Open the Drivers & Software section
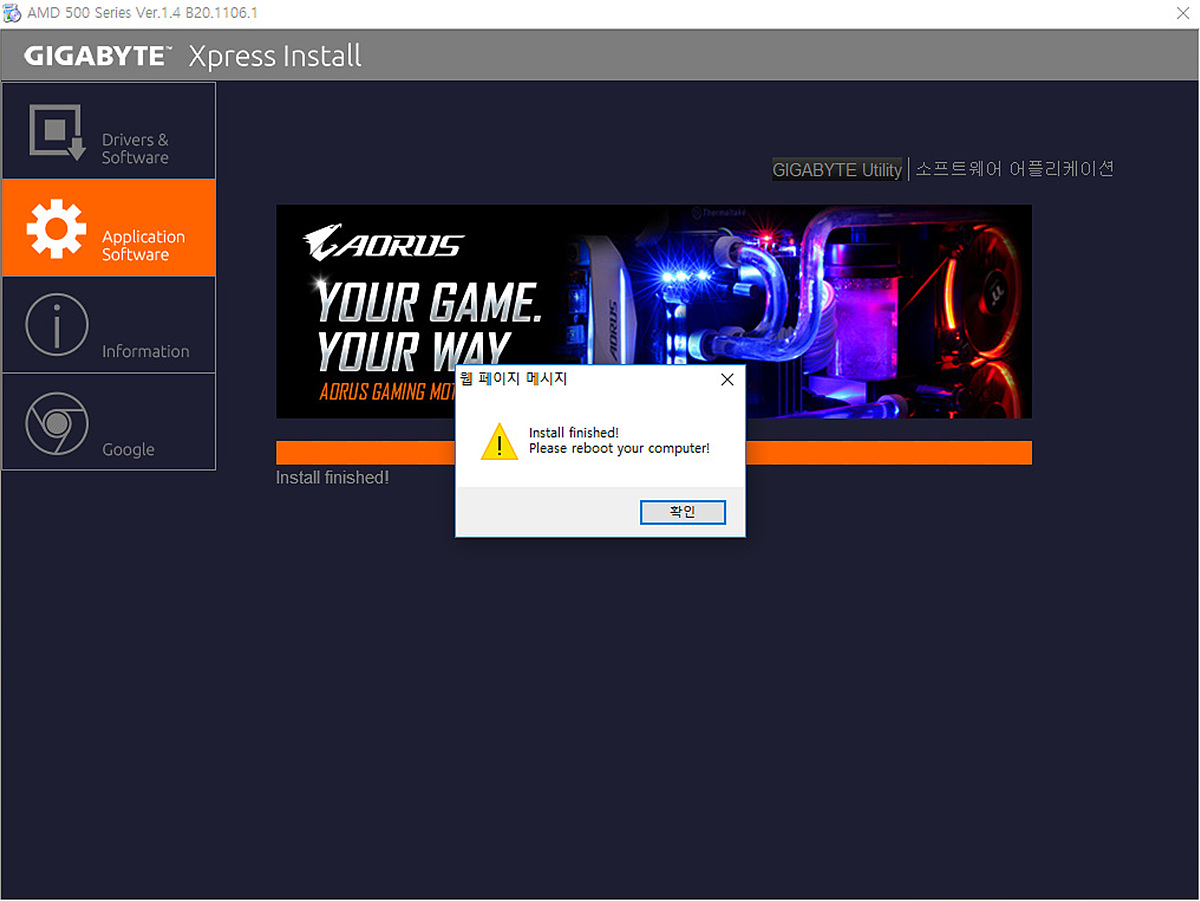The width and height of the screenshot is (1200, 901). pos(109,131)
